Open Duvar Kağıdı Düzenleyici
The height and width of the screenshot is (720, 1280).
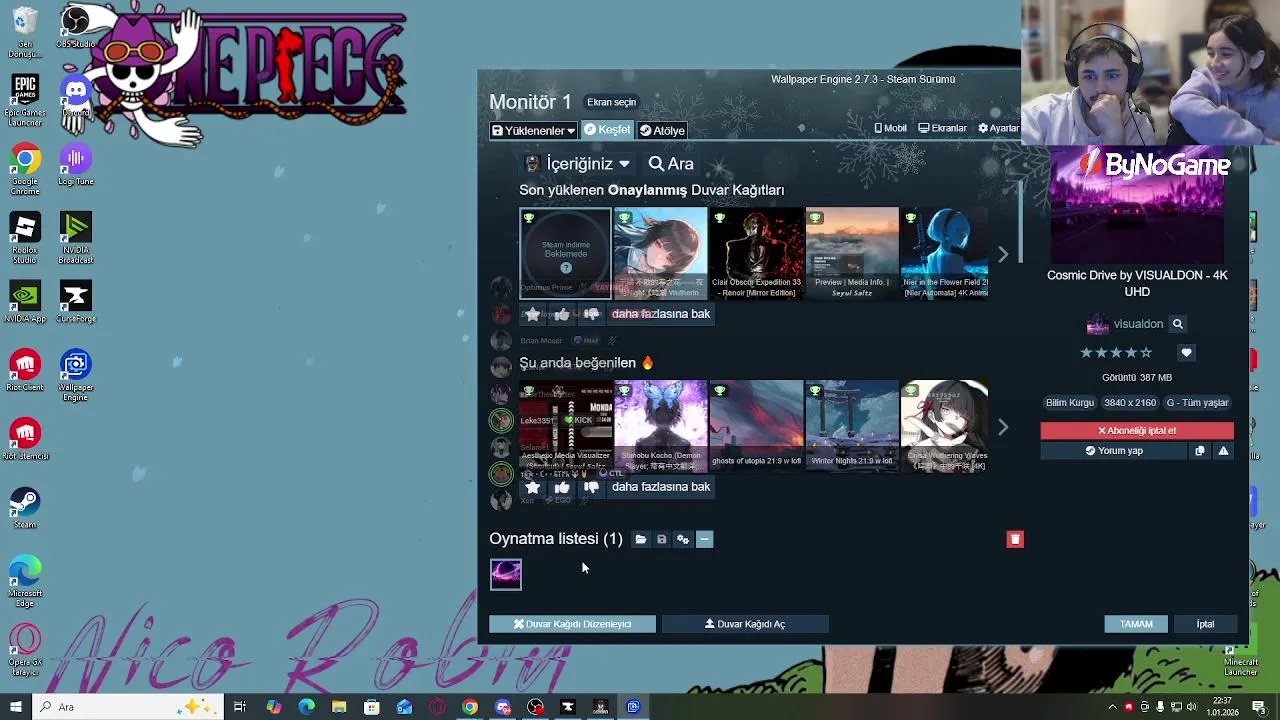[572, 624]
